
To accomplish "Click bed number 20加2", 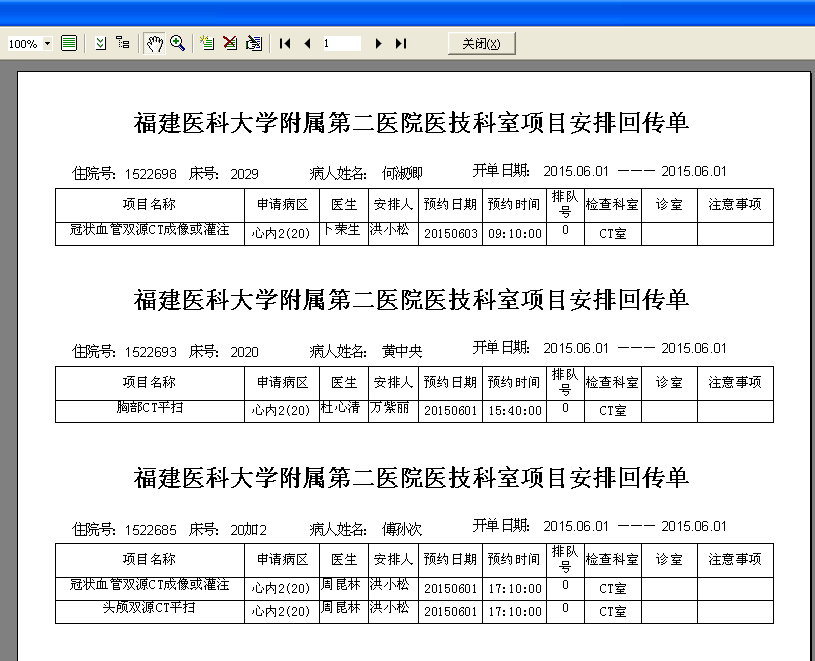I will [x=248, y=530].
